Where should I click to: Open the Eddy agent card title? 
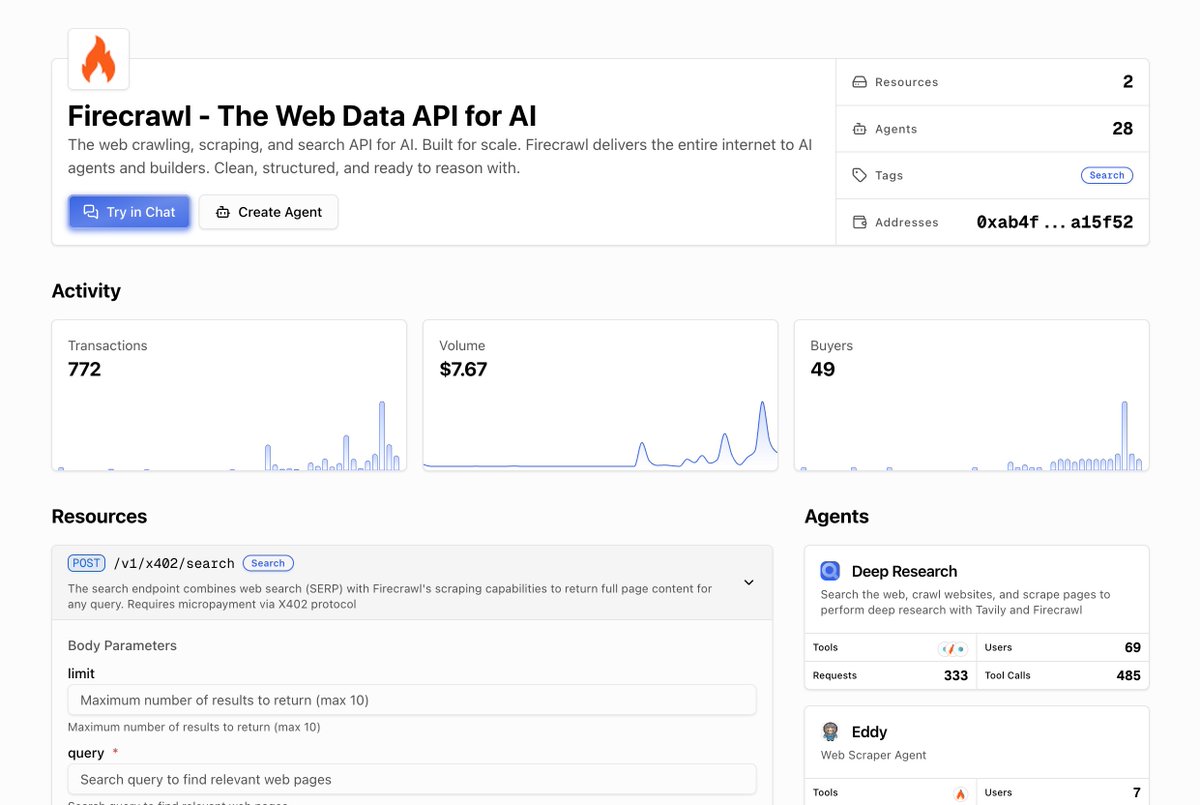click(869, 732)
